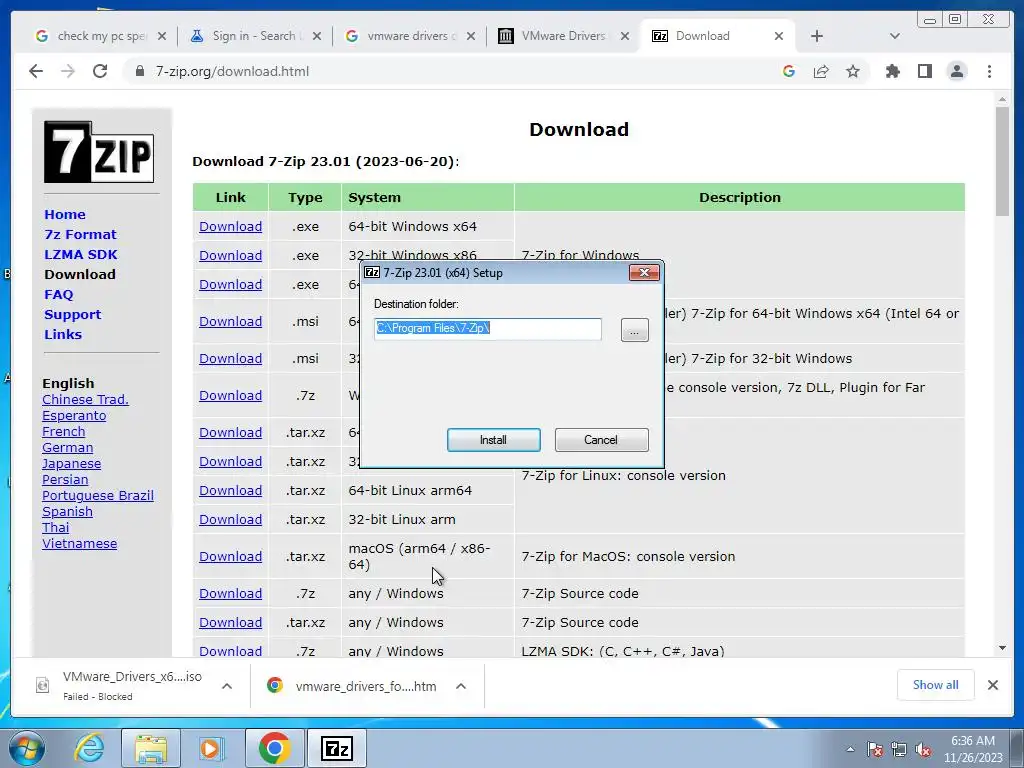Launch Internet Explorer from taskbar
The image size is (1024, 768).
tap(88, 748)
